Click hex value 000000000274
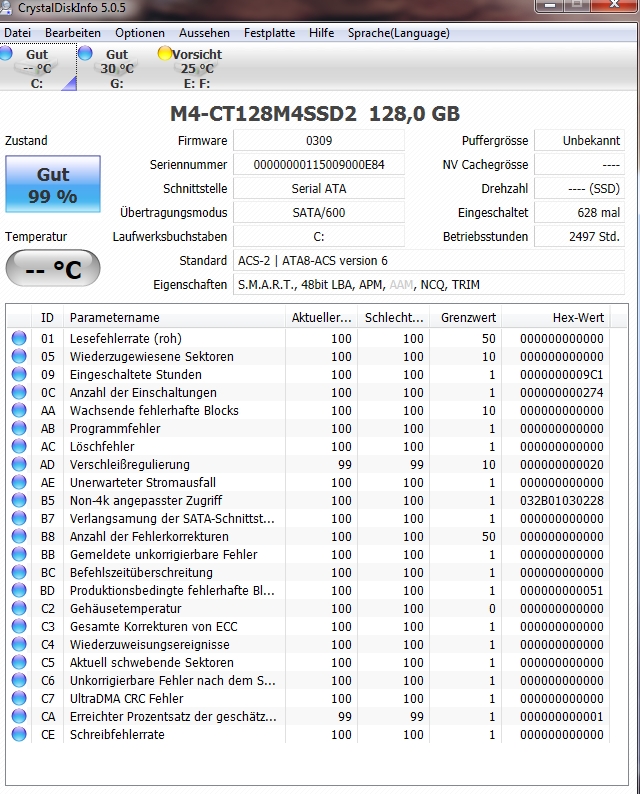The height and width of the screenshot is (794, 640). (562, 392)
